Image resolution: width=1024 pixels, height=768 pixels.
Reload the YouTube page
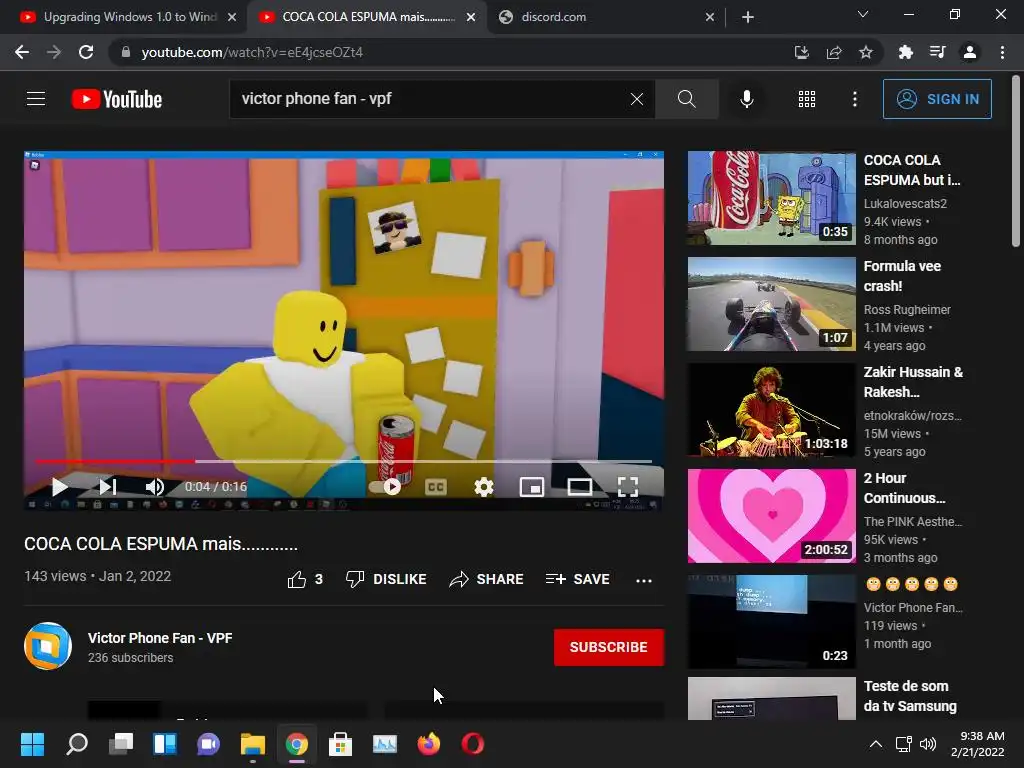tap(86, 52)
